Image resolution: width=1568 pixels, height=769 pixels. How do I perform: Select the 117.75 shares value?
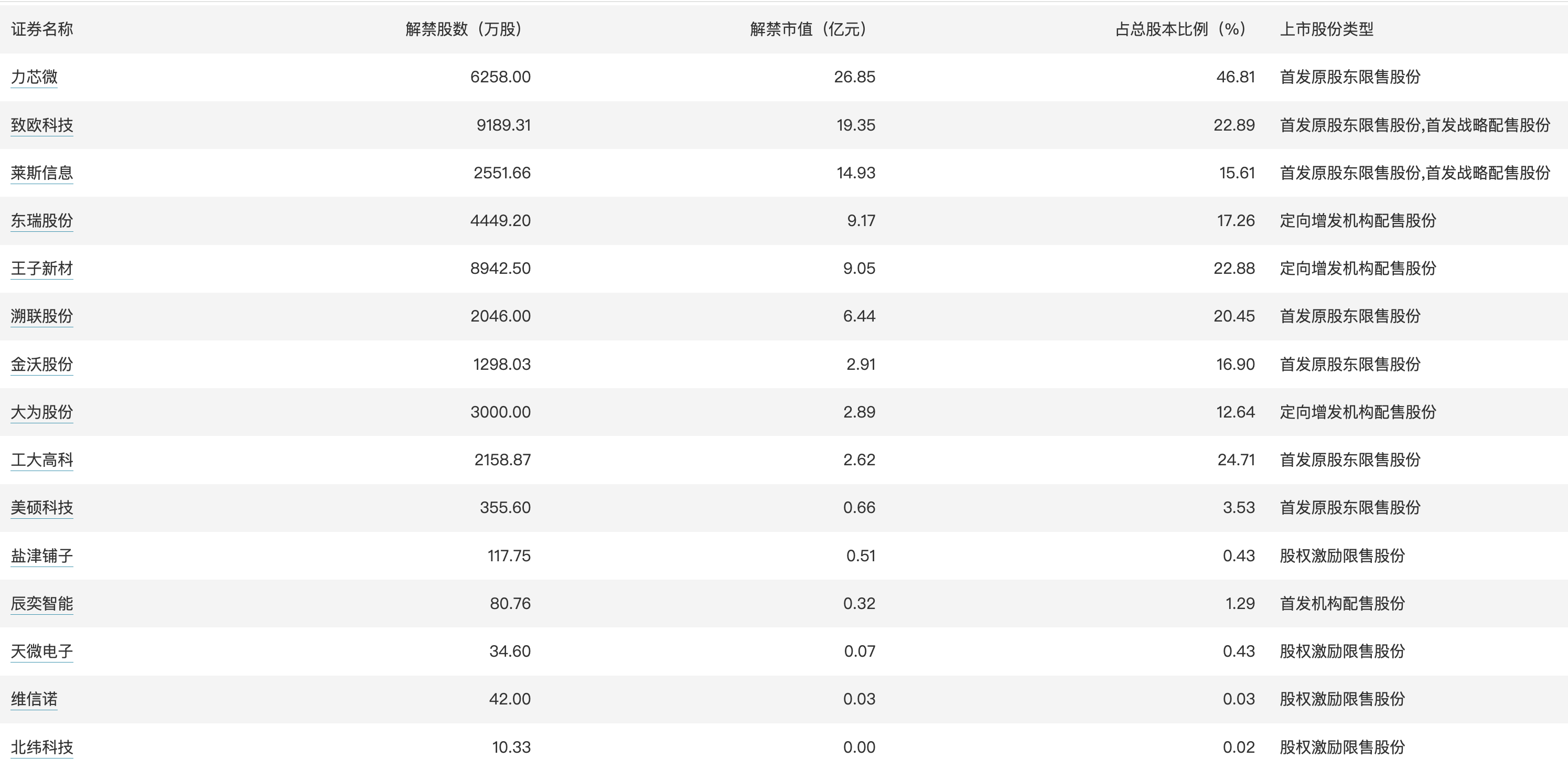509,556
